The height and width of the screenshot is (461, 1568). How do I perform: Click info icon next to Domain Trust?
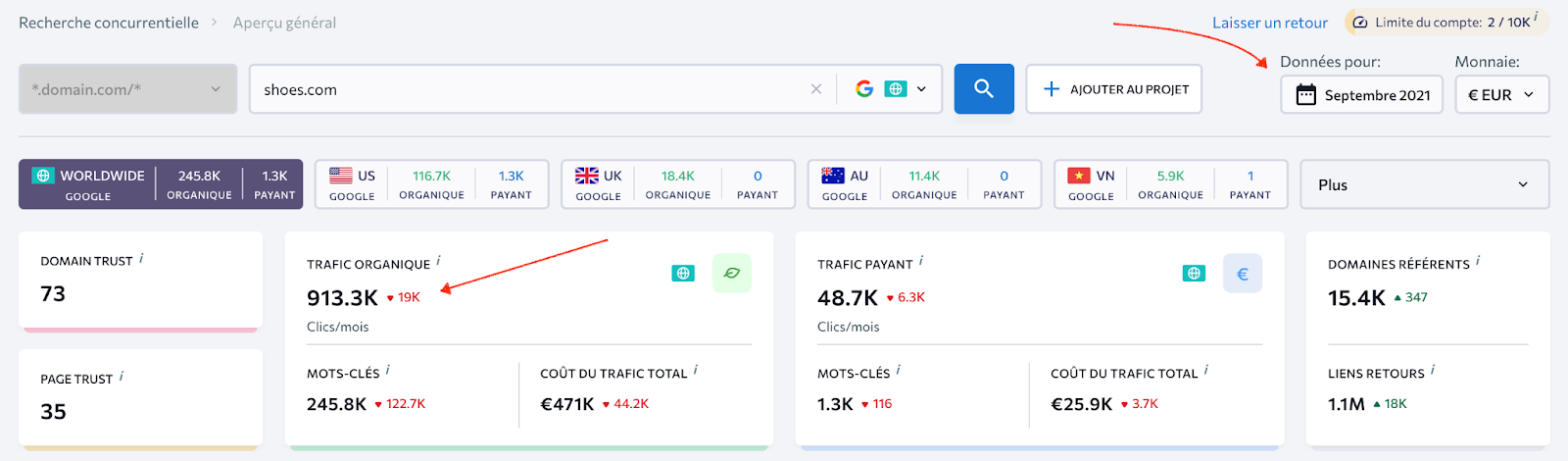pos(141,258)
